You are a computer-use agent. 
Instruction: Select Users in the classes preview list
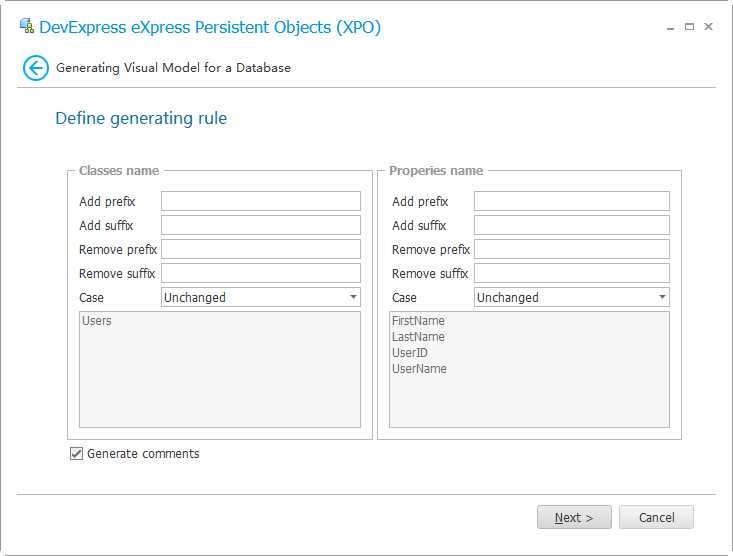pyautogui.click(x=97, y=321)
